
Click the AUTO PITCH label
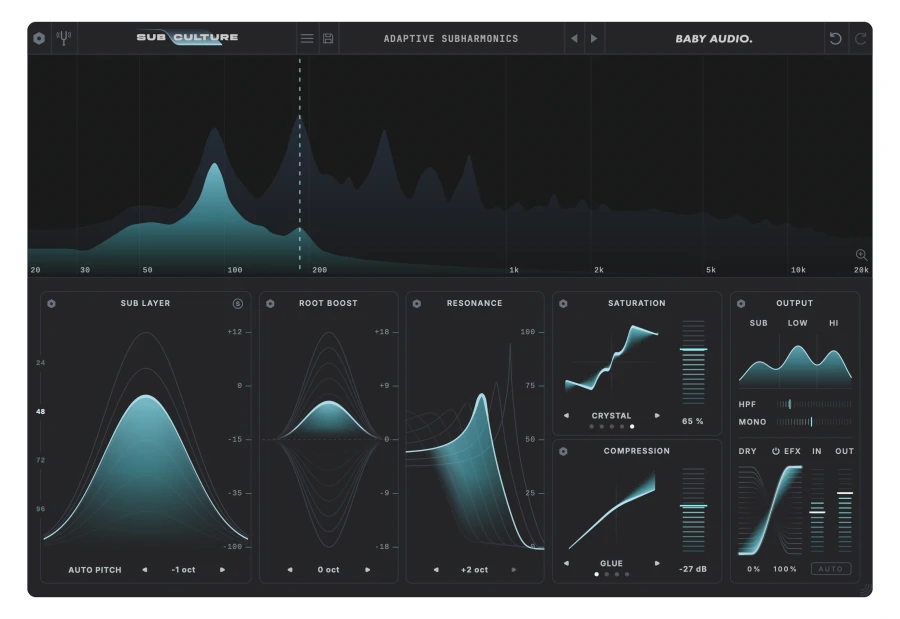click(x=95, y=570)
